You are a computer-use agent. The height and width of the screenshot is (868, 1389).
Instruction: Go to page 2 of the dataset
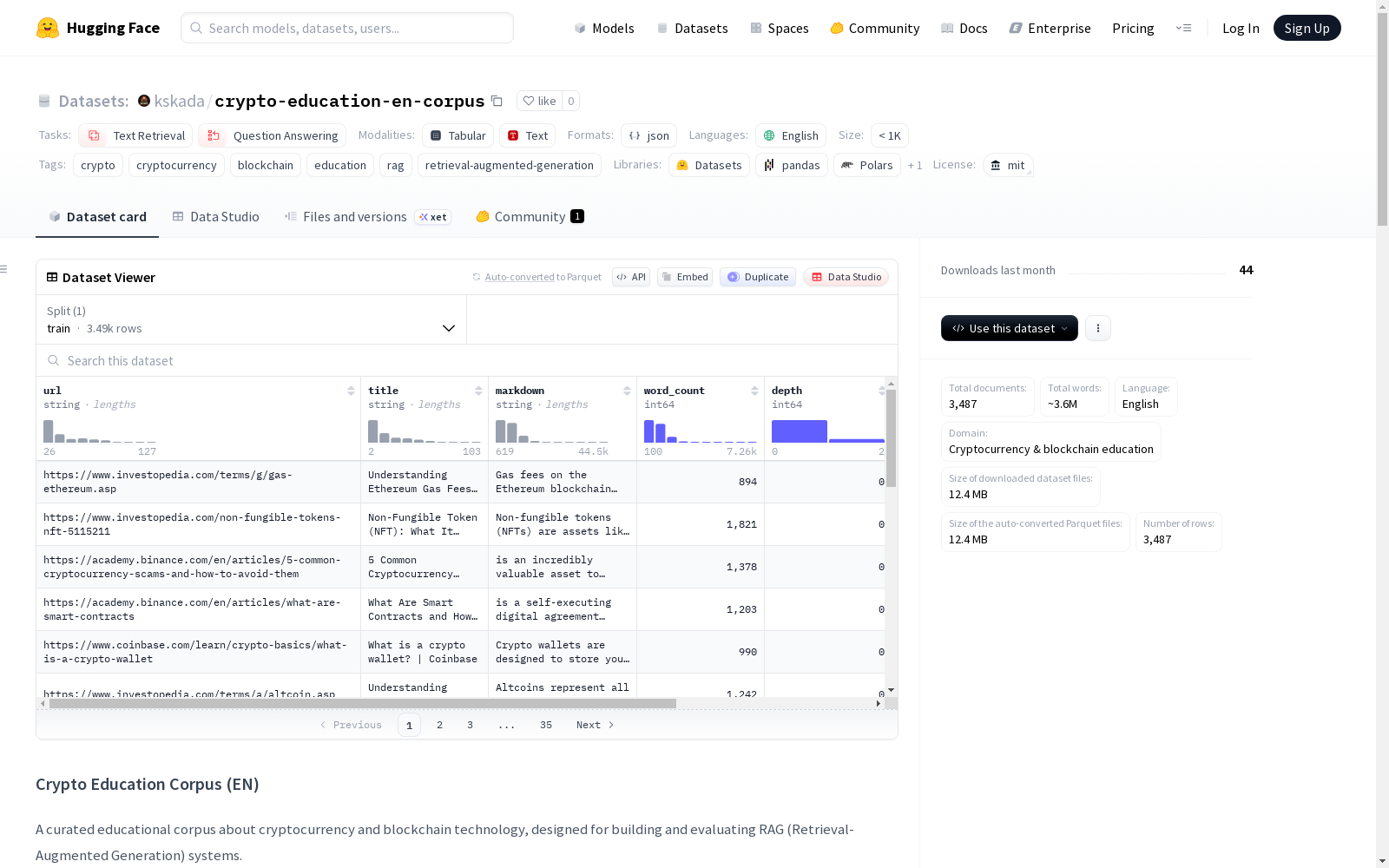(x=440, y=725)
